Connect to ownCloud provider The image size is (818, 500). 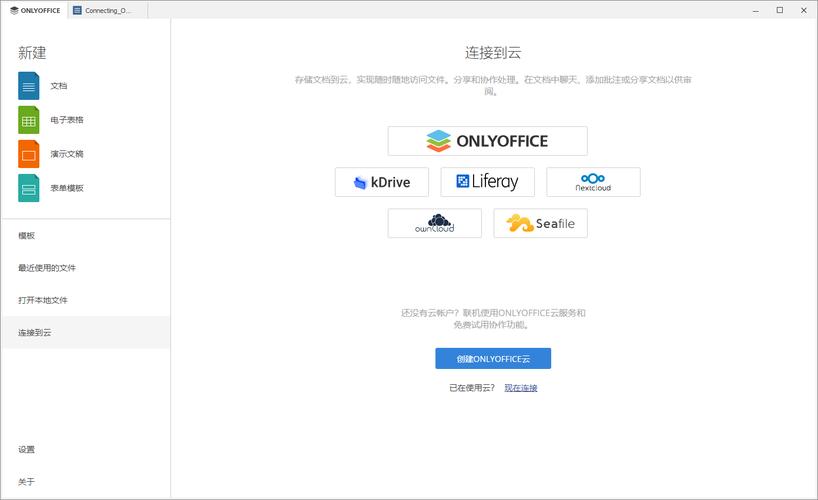click(435, 223)
